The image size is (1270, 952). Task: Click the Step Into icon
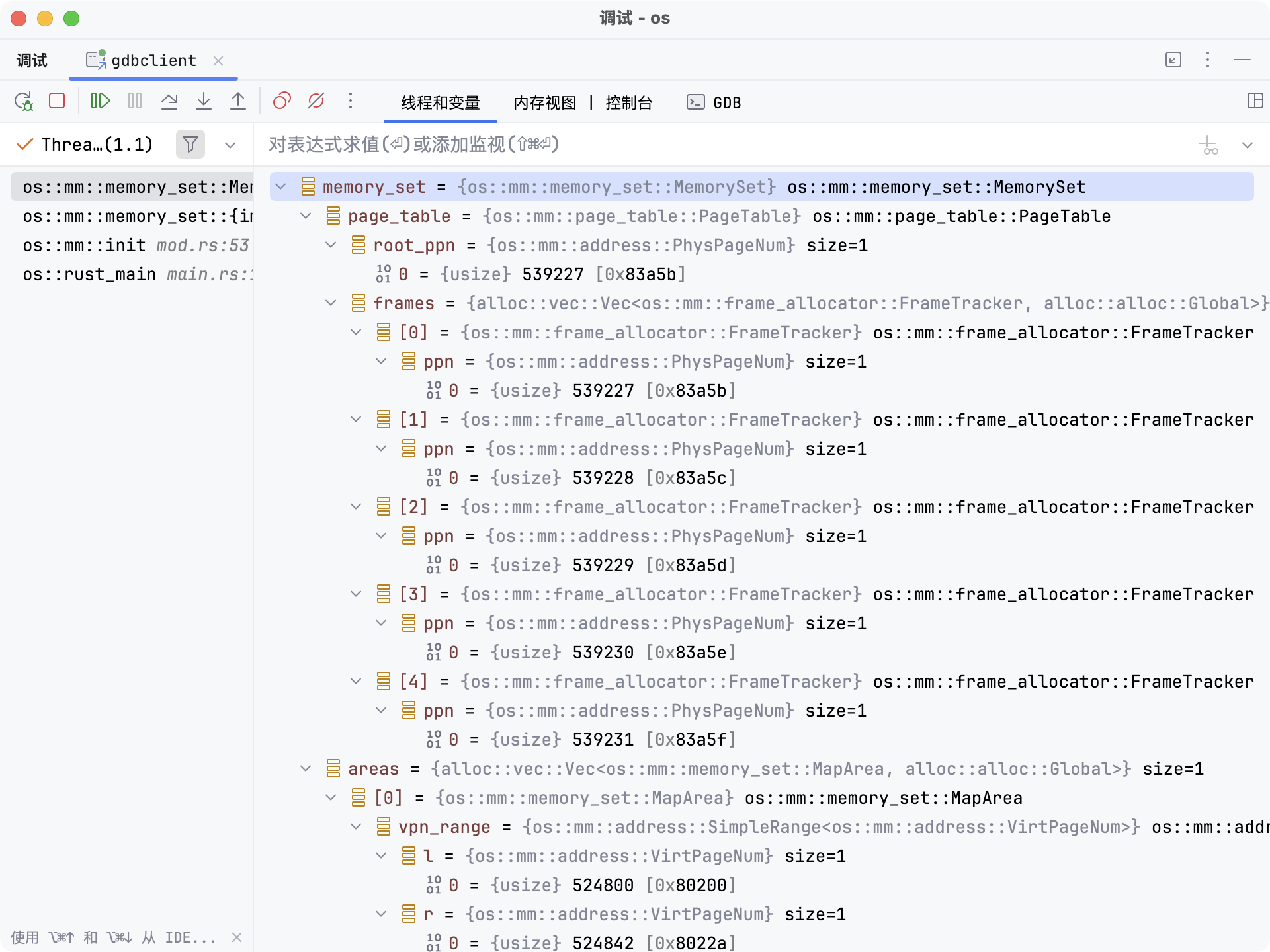point(204,101)
